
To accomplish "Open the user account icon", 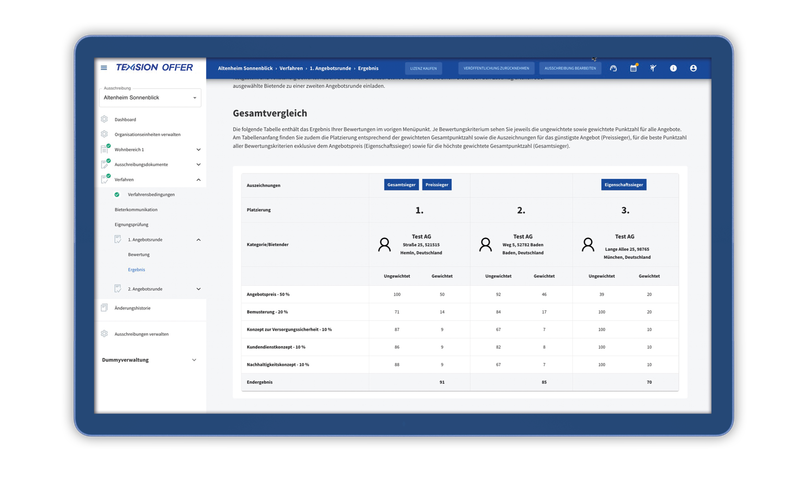I will 693,68.
